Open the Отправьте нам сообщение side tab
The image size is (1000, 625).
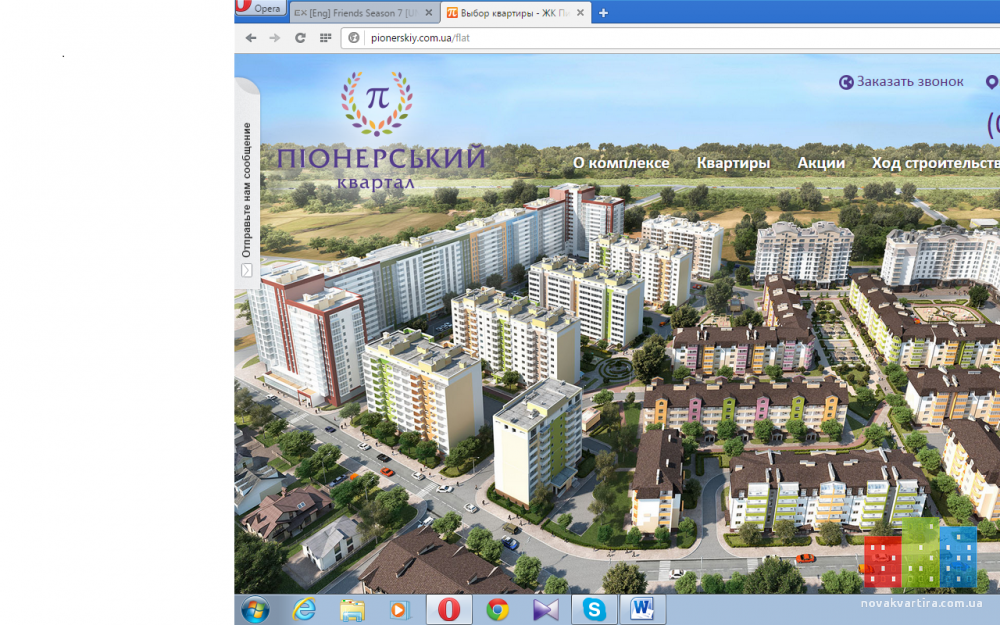tap(247, 184)
